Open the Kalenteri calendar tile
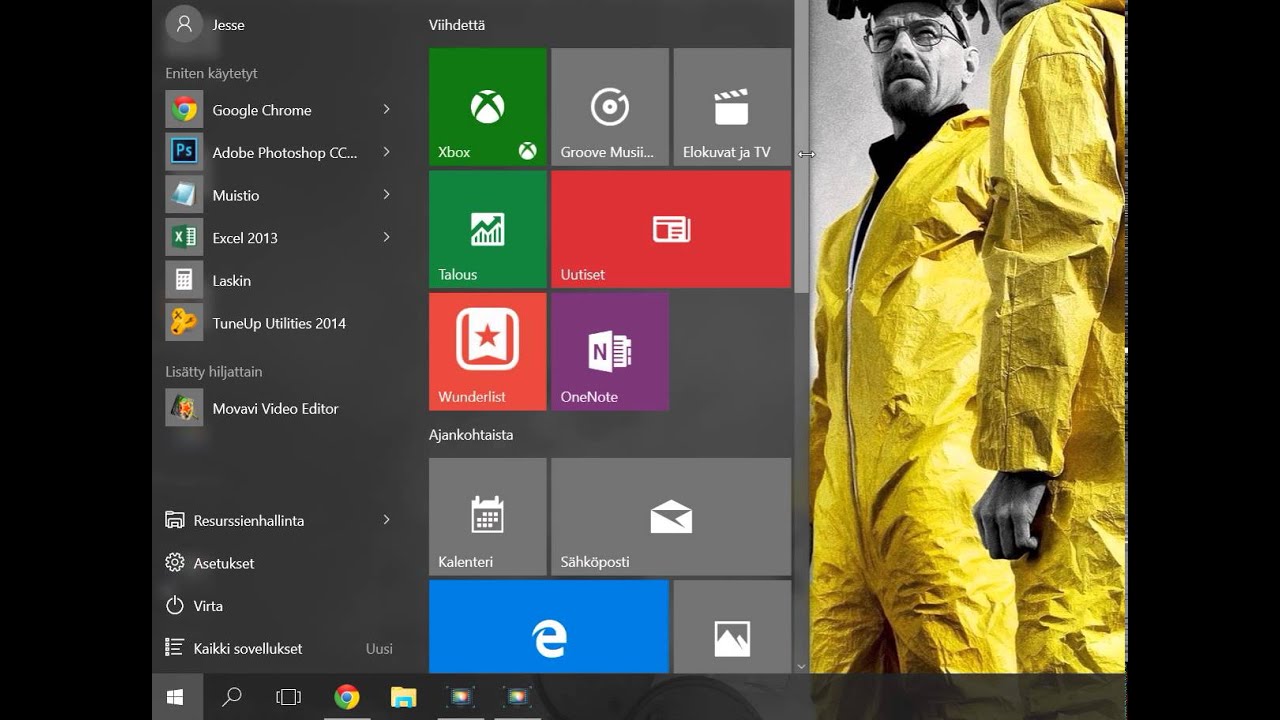The width and height of the screenshot is (1280, 720). 488,517
